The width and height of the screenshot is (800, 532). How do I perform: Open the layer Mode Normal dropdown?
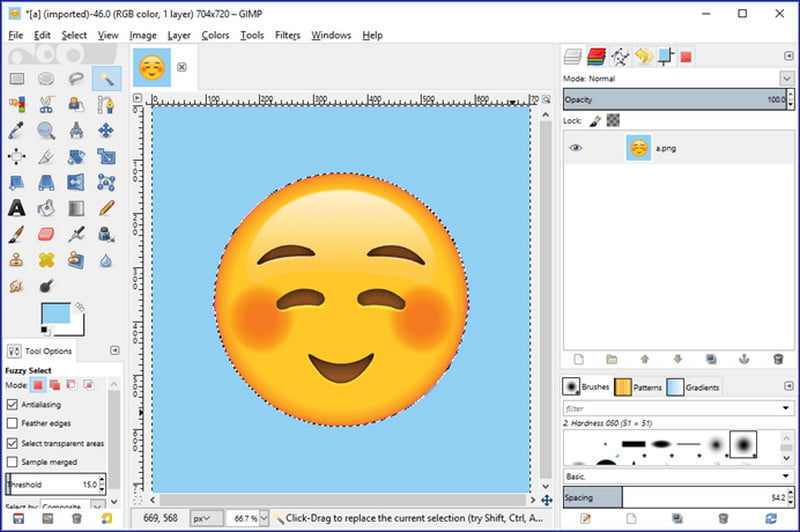(786, 79)
